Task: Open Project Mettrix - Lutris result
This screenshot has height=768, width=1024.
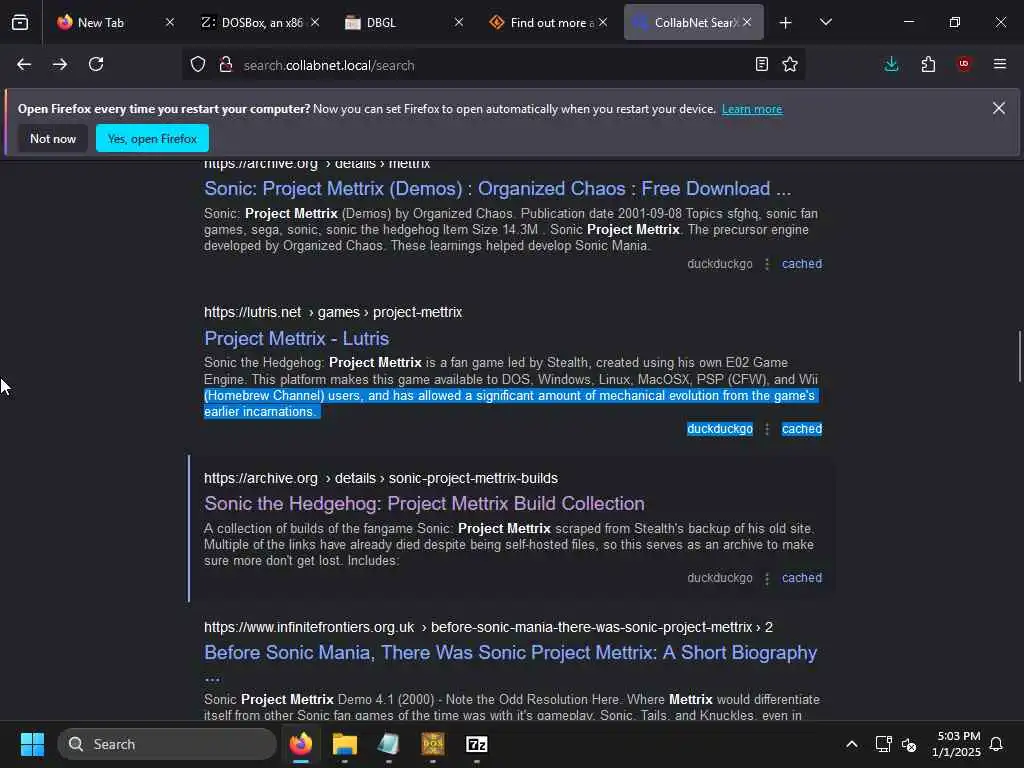Action: pyautogui.click(x=296, y=338)
